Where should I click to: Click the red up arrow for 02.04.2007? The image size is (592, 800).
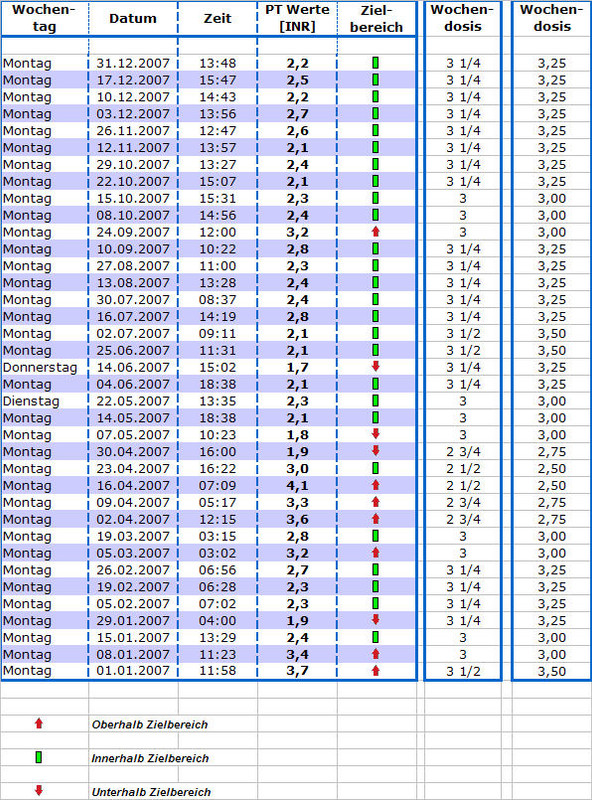pos(376,519)
